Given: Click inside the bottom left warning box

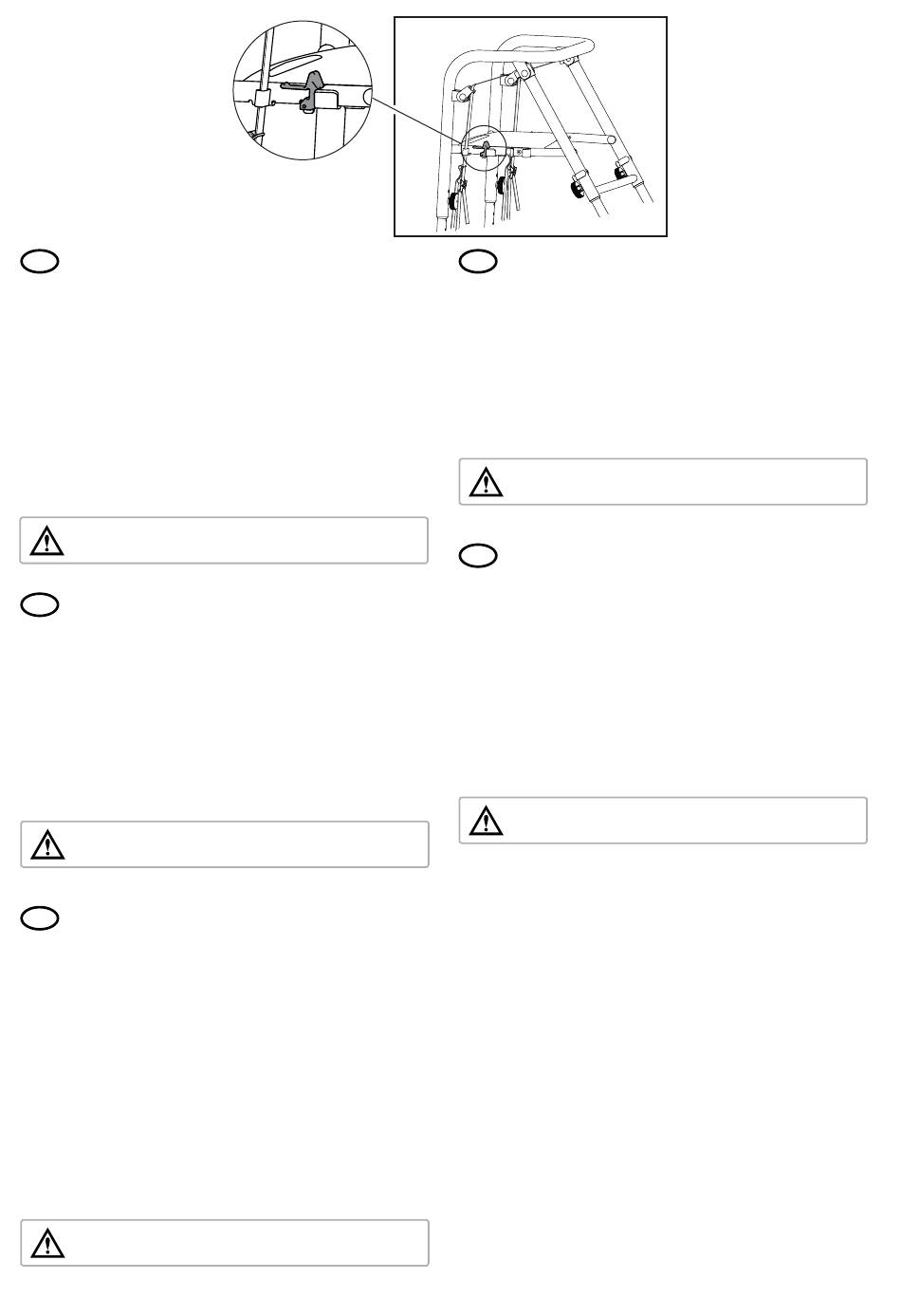Looking at the screenshot, I should coord(225,1242).
